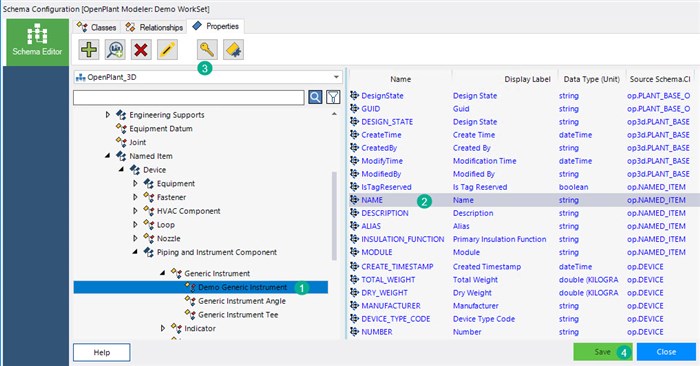This screenshot has height=366, width=700.
Task: Select the CreatedBy property name
Action: (379, 148)
